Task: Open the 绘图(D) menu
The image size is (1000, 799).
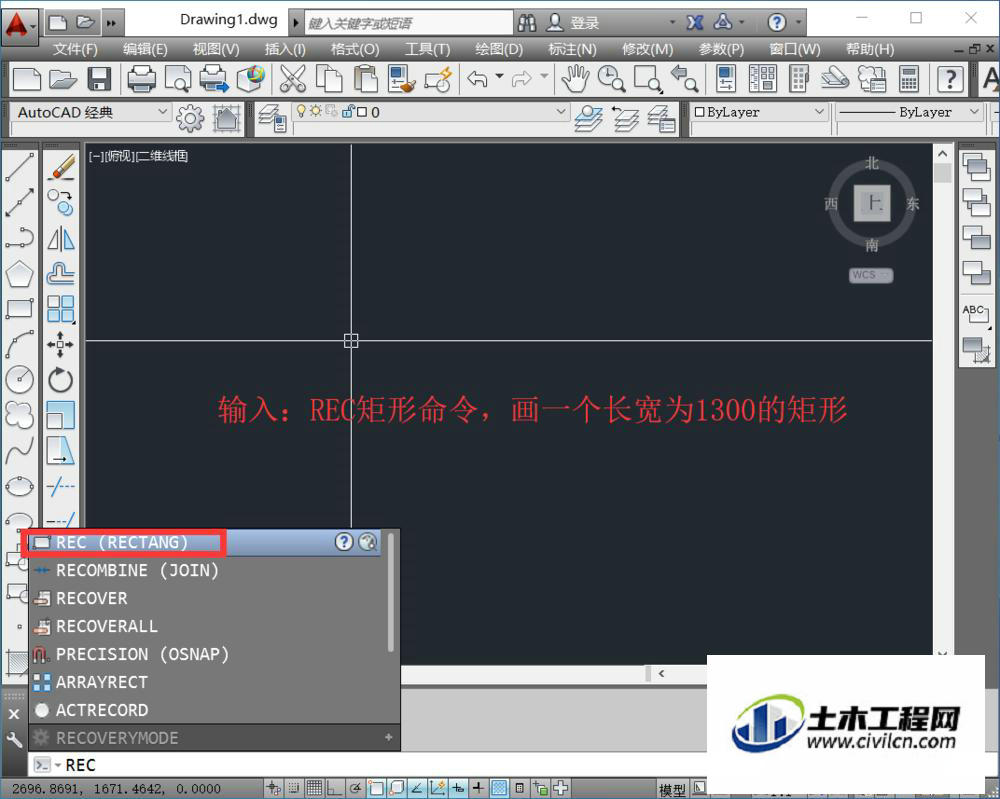Action: point(499,49)
